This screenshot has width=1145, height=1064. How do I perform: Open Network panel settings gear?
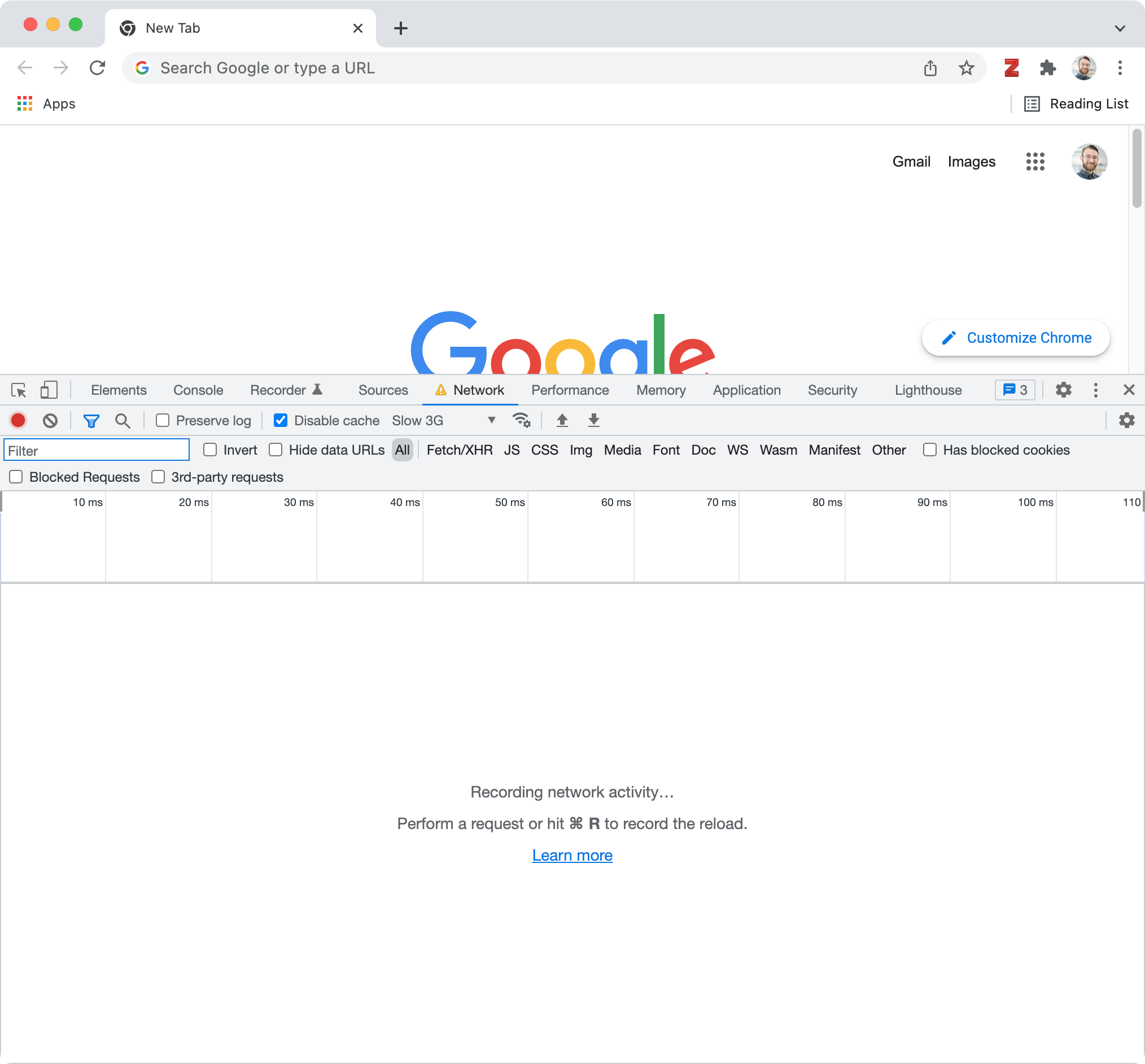point(1126,421)
